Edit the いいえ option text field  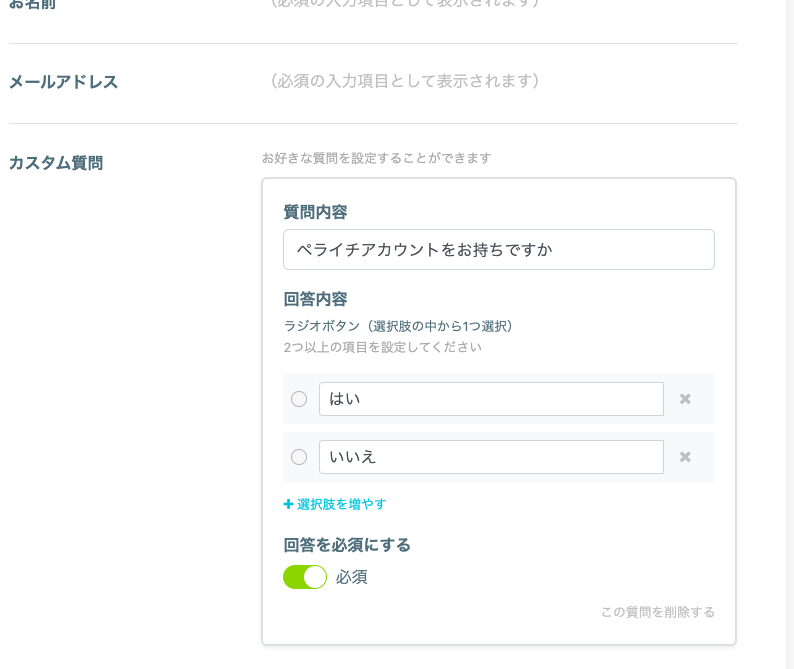tap(491, 457)
